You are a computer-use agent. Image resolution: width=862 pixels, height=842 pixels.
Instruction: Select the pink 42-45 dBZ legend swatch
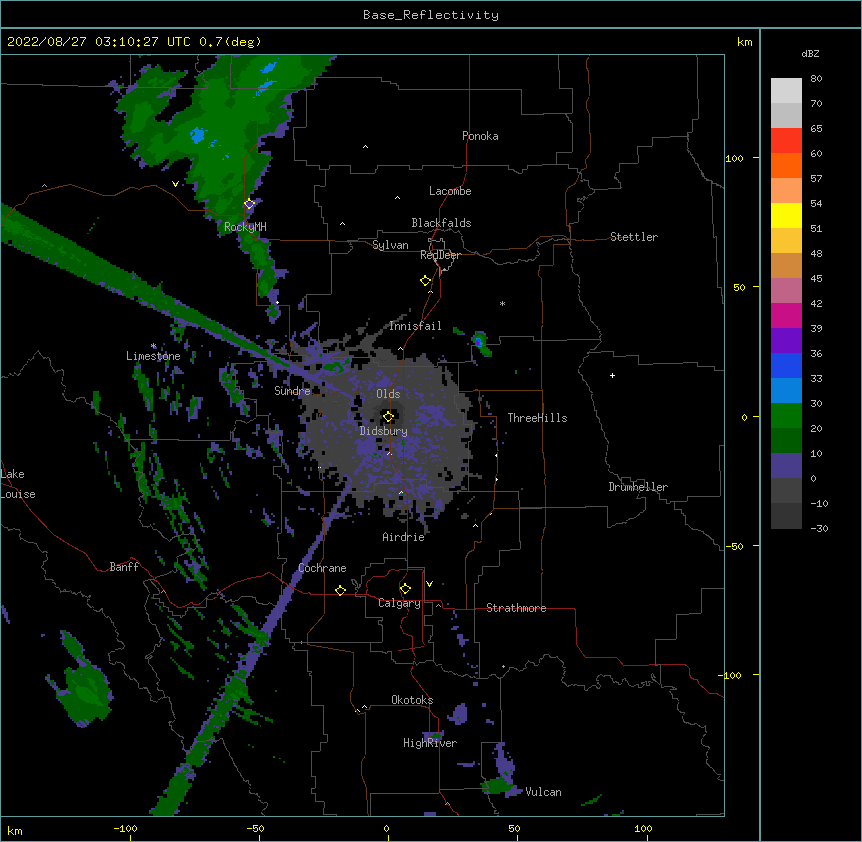tap(786, 290)
